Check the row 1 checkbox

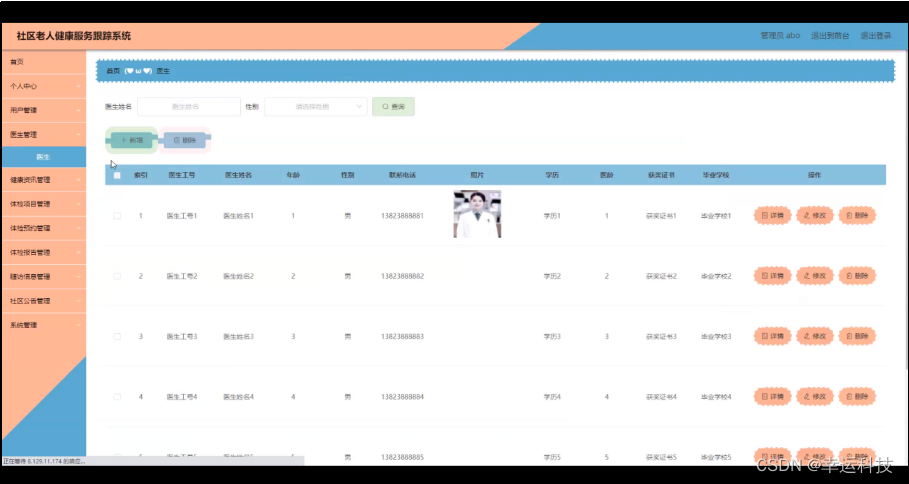[x=117, y=216]
